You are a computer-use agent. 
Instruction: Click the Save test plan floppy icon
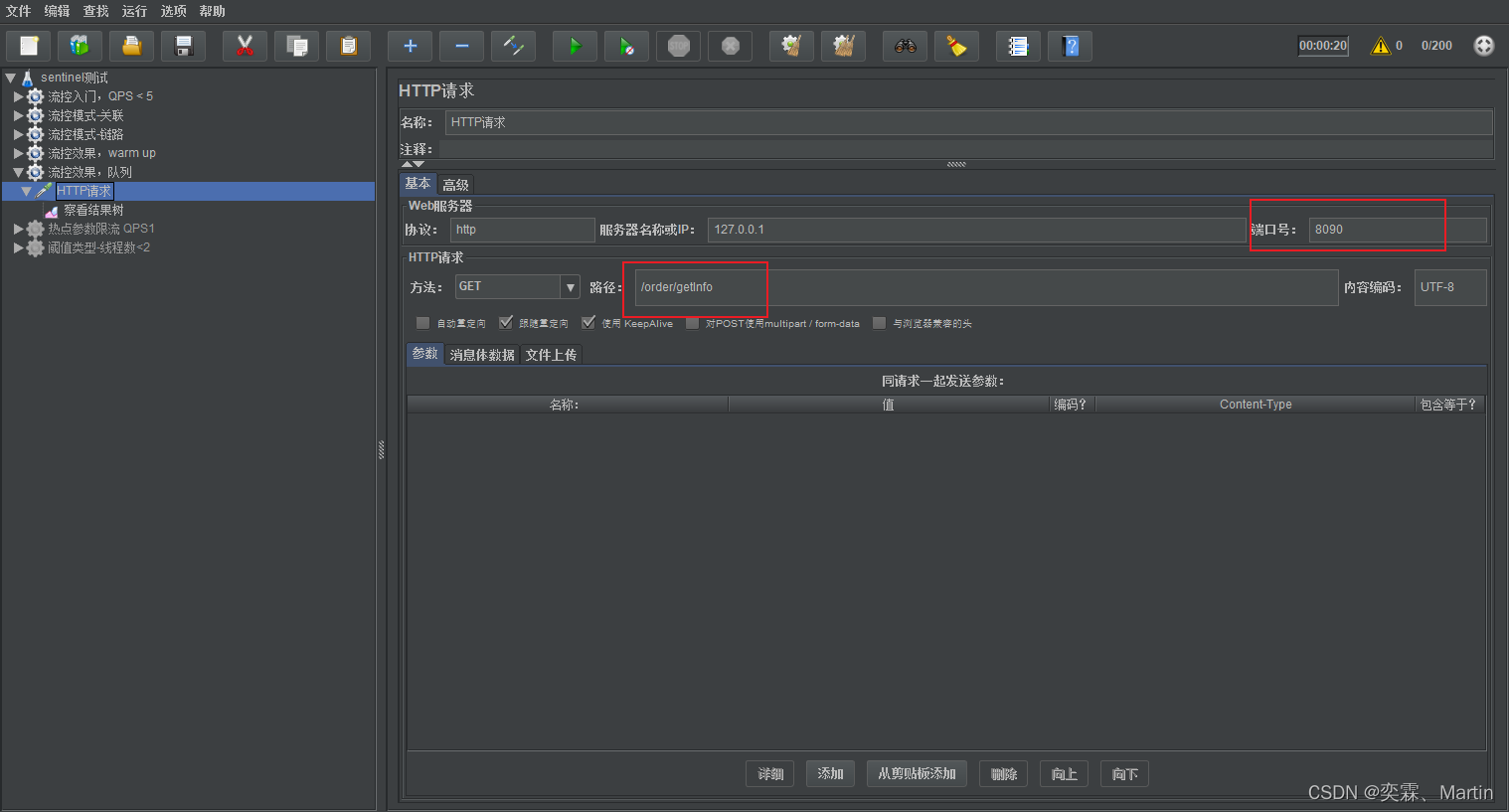(183, 46)
